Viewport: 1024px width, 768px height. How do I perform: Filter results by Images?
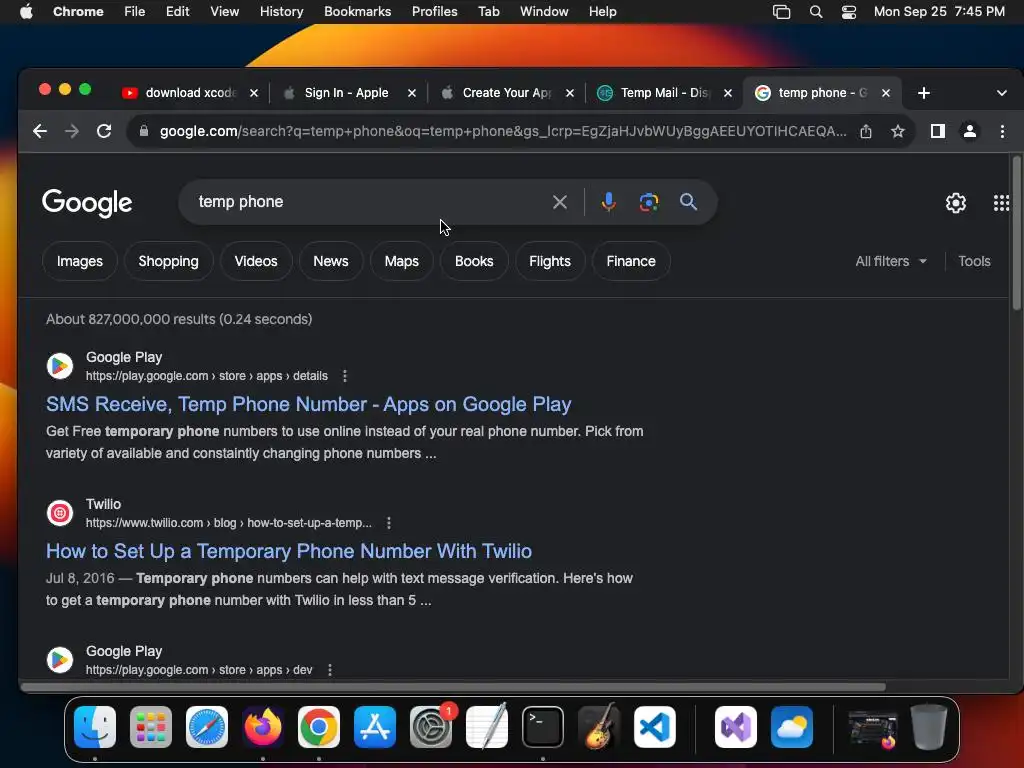click(80, 261)
